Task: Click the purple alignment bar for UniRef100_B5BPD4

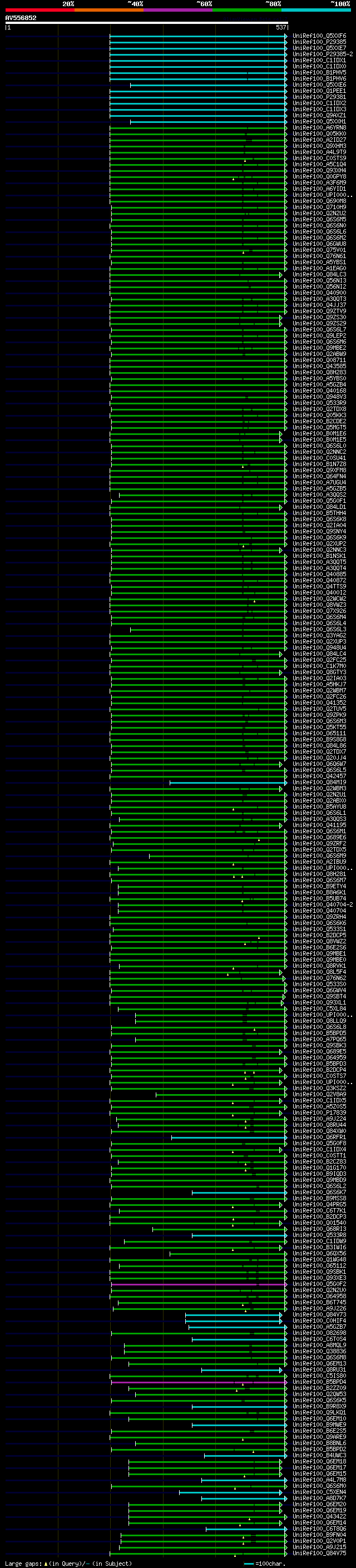Action: click(199, 1382)
